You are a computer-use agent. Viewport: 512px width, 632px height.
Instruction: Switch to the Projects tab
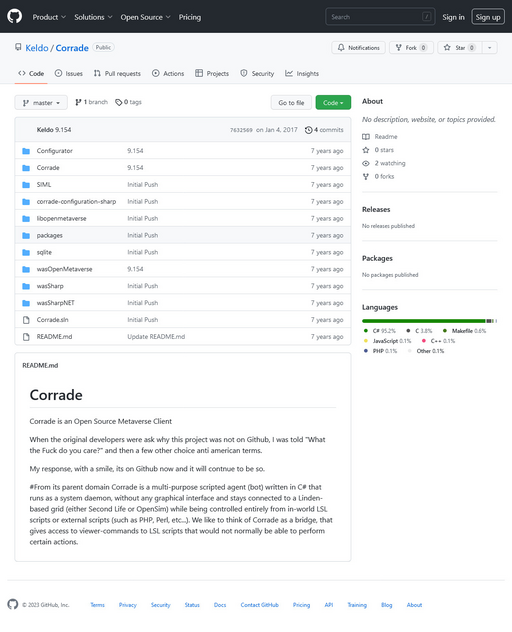pyautogui.click(x=212, y=73)
